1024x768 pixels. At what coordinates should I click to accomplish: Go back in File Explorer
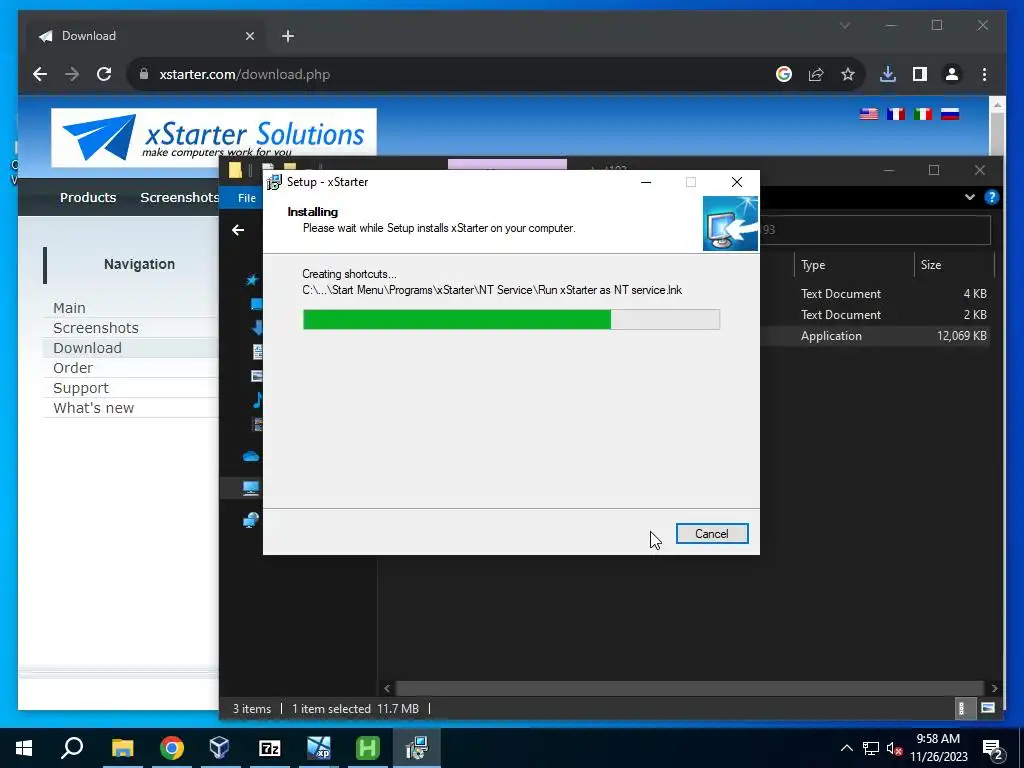pos(238,230)
